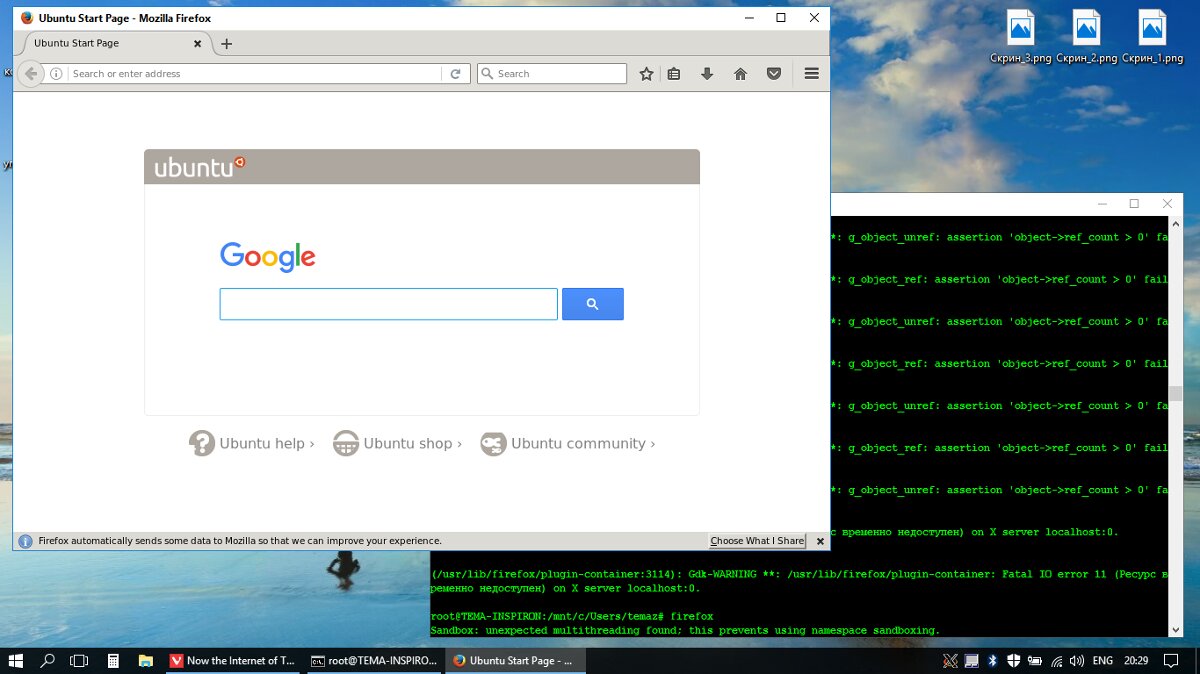Viewport: 1200px width, 674px height.
Task: Open the Firefox hamburger menu
Action: [812, 73]
